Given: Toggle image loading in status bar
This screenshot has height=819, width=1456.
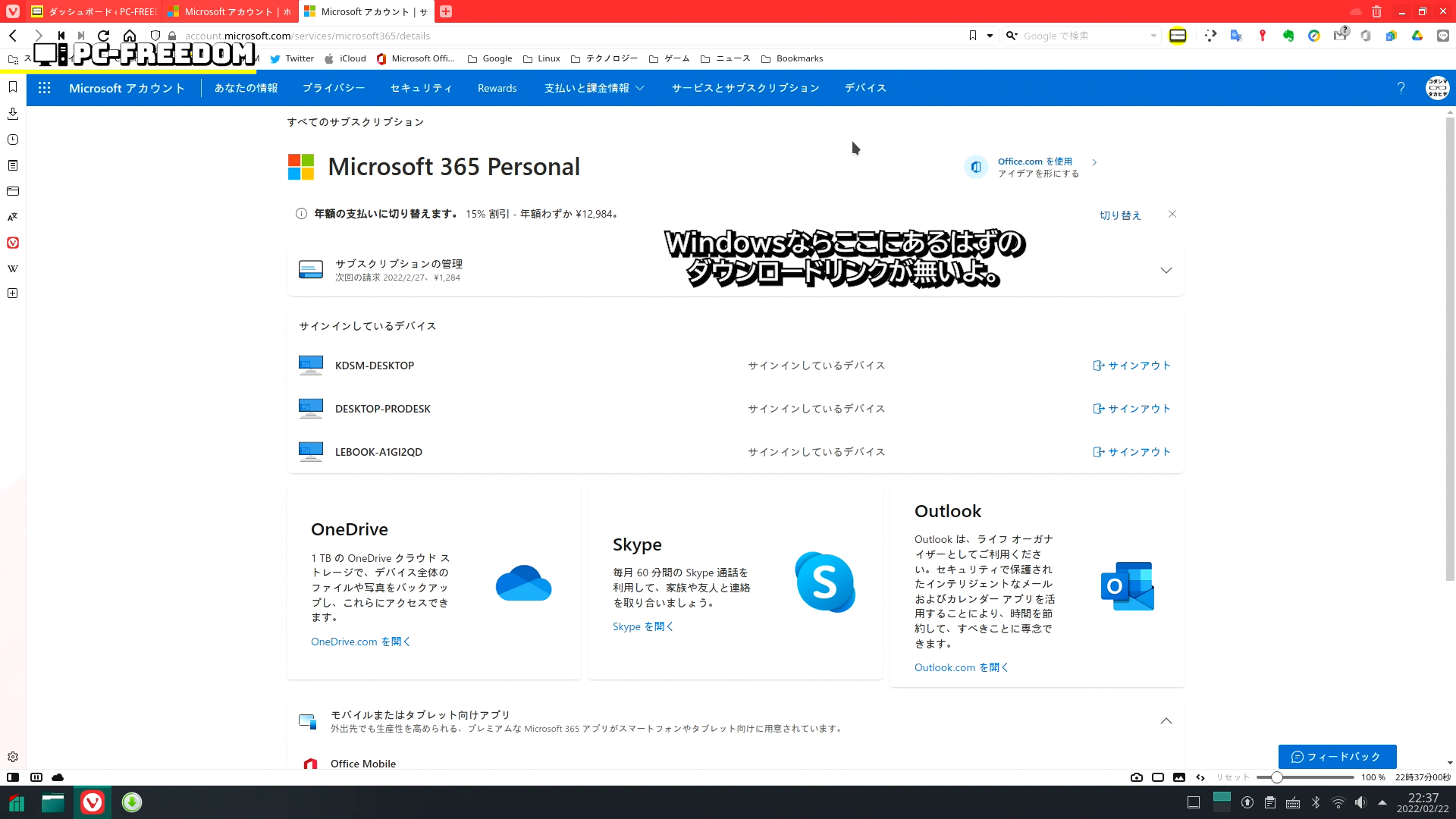Looking at the screenshot, I should pos(1178,777).
